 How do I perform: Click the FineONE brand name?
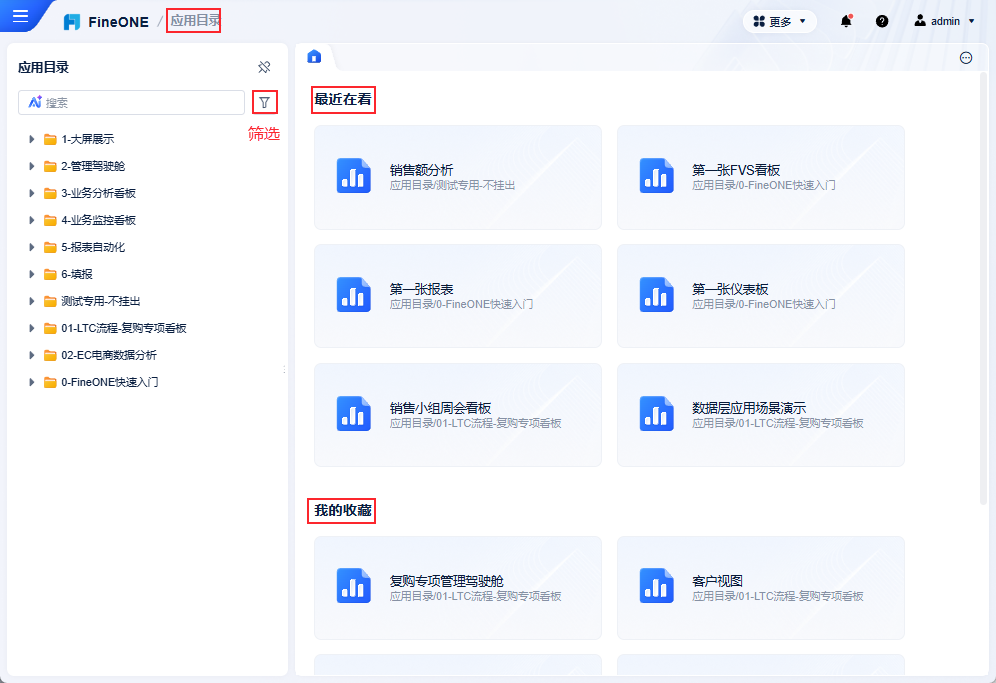118,22
